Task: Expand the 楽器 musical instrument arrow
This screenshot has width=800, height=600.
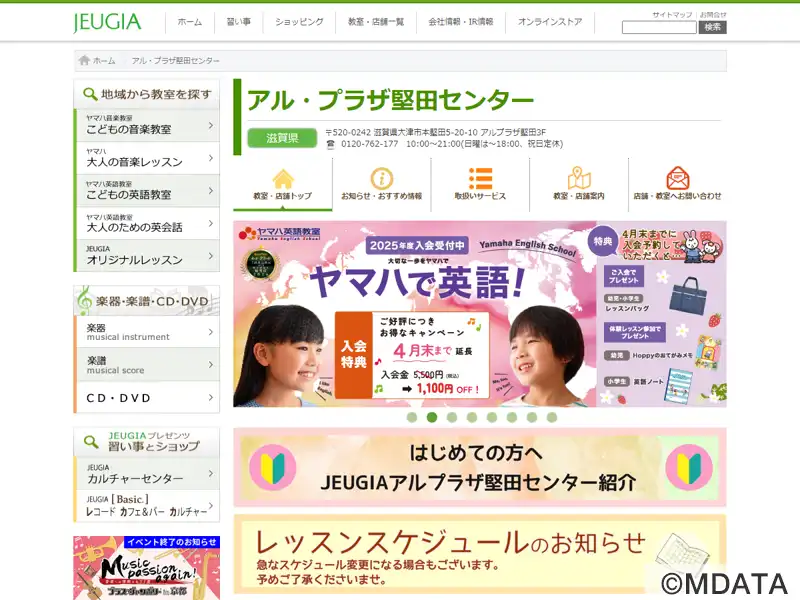Action: click(x=211, y=332)
